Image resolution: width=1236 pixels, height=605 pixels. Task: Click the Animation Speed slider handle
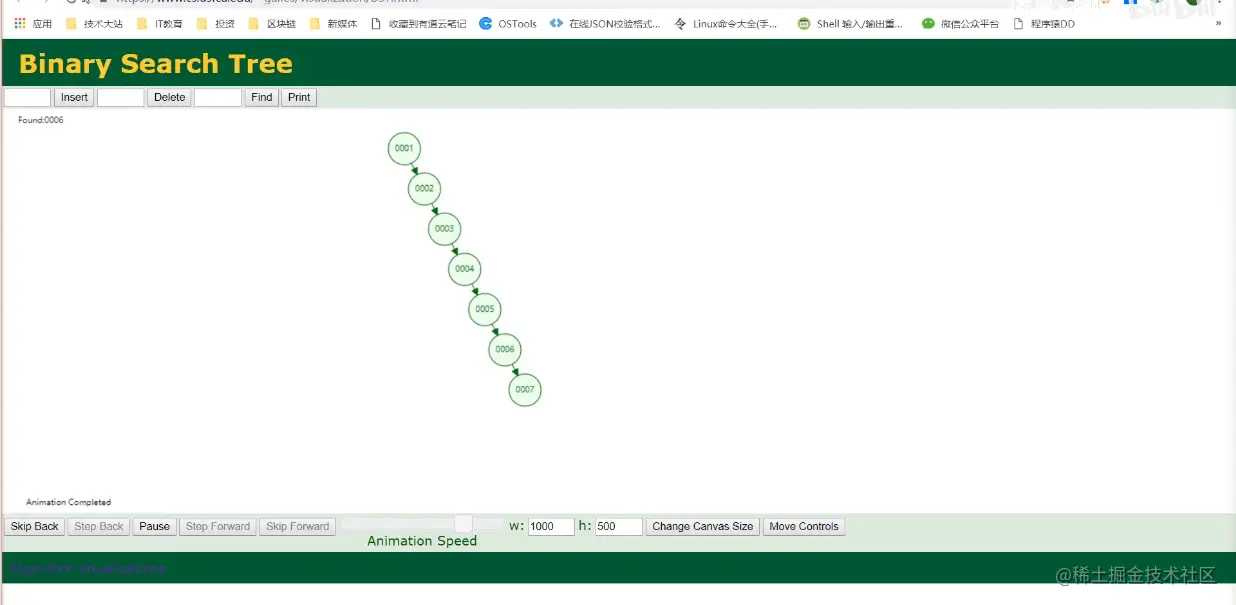pyautogui.click(x=463, y=524)
